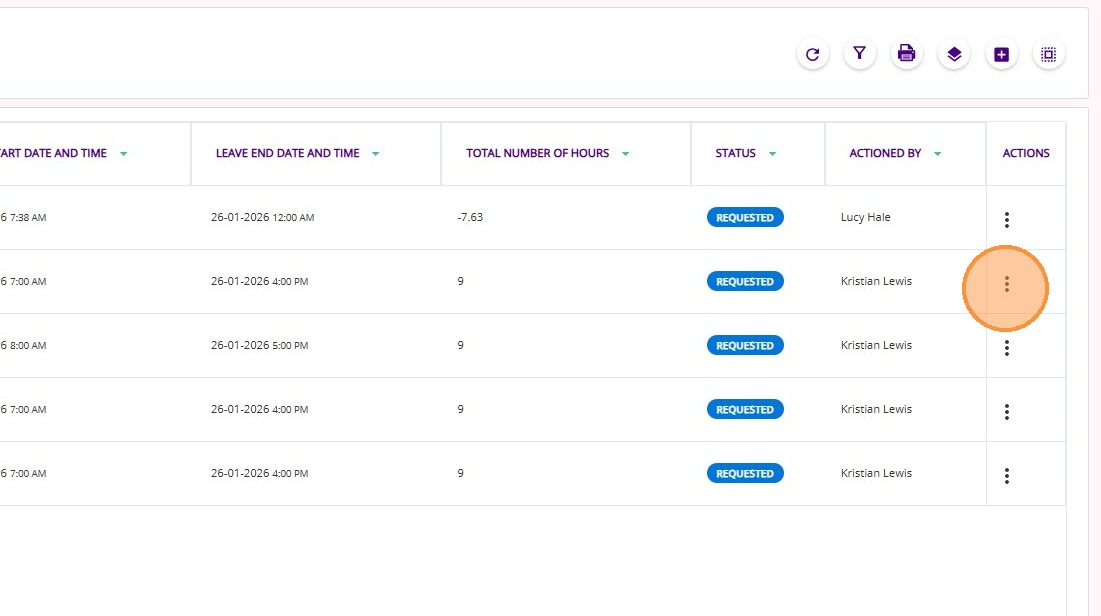This screenshot has width=1101, height=616.
Task: Click the Leave End Date and Time header
Action: tap(287, 154)
